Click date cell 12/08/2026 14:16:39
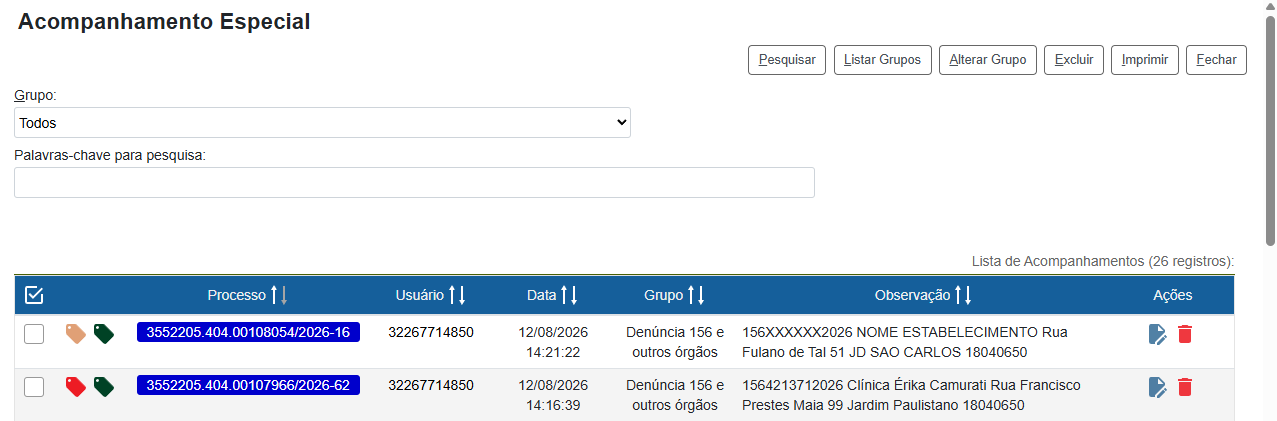 553,395
